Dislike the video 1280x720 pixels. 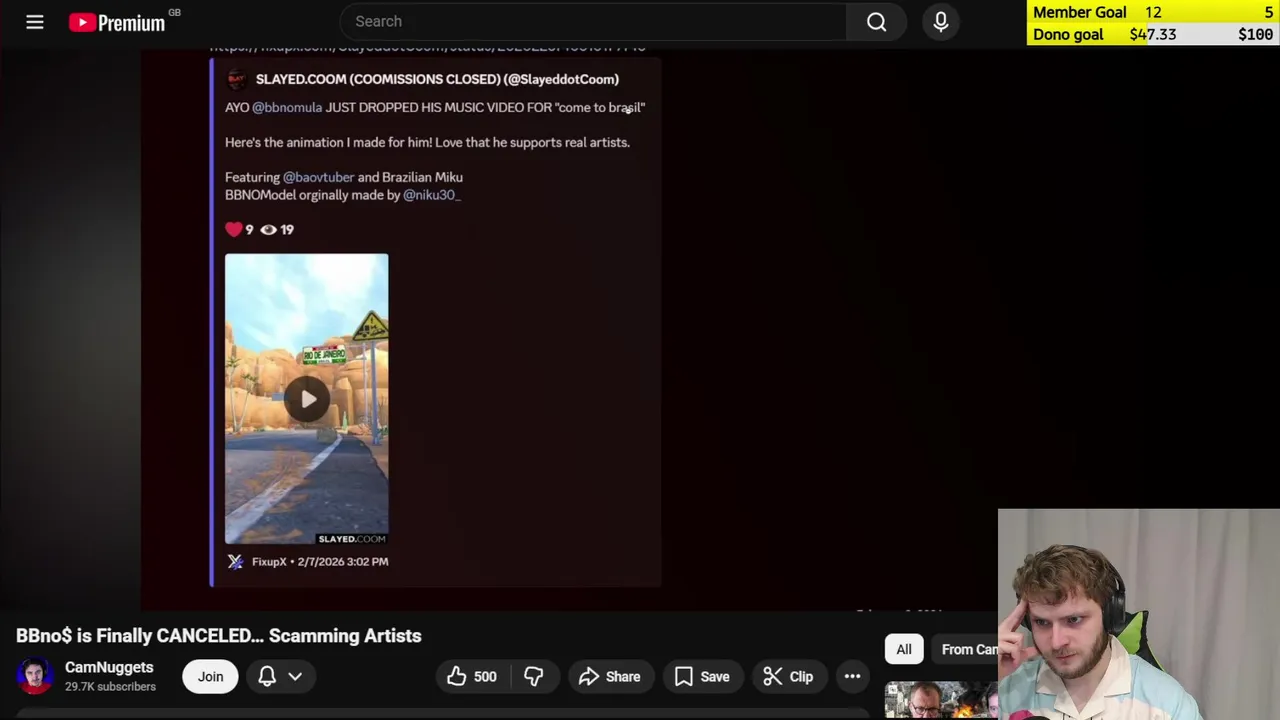click(x=534, y=677)
